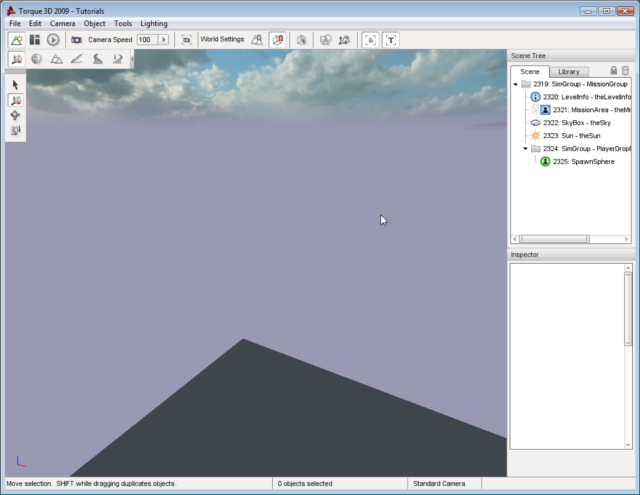The width and height of the screenshot is (640, 495).
Task: Click the camera icon beside Camera Speed
Action: pyautogui.click(x=77, y=40)
